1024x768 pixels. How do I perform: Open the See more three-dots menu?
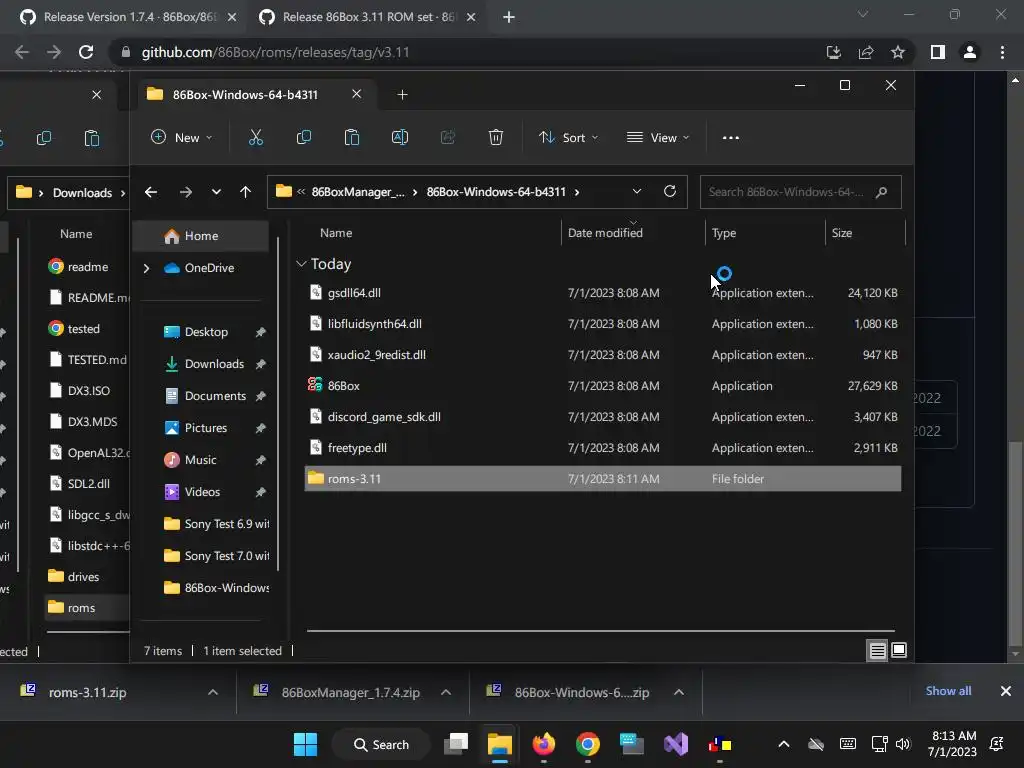731,138
